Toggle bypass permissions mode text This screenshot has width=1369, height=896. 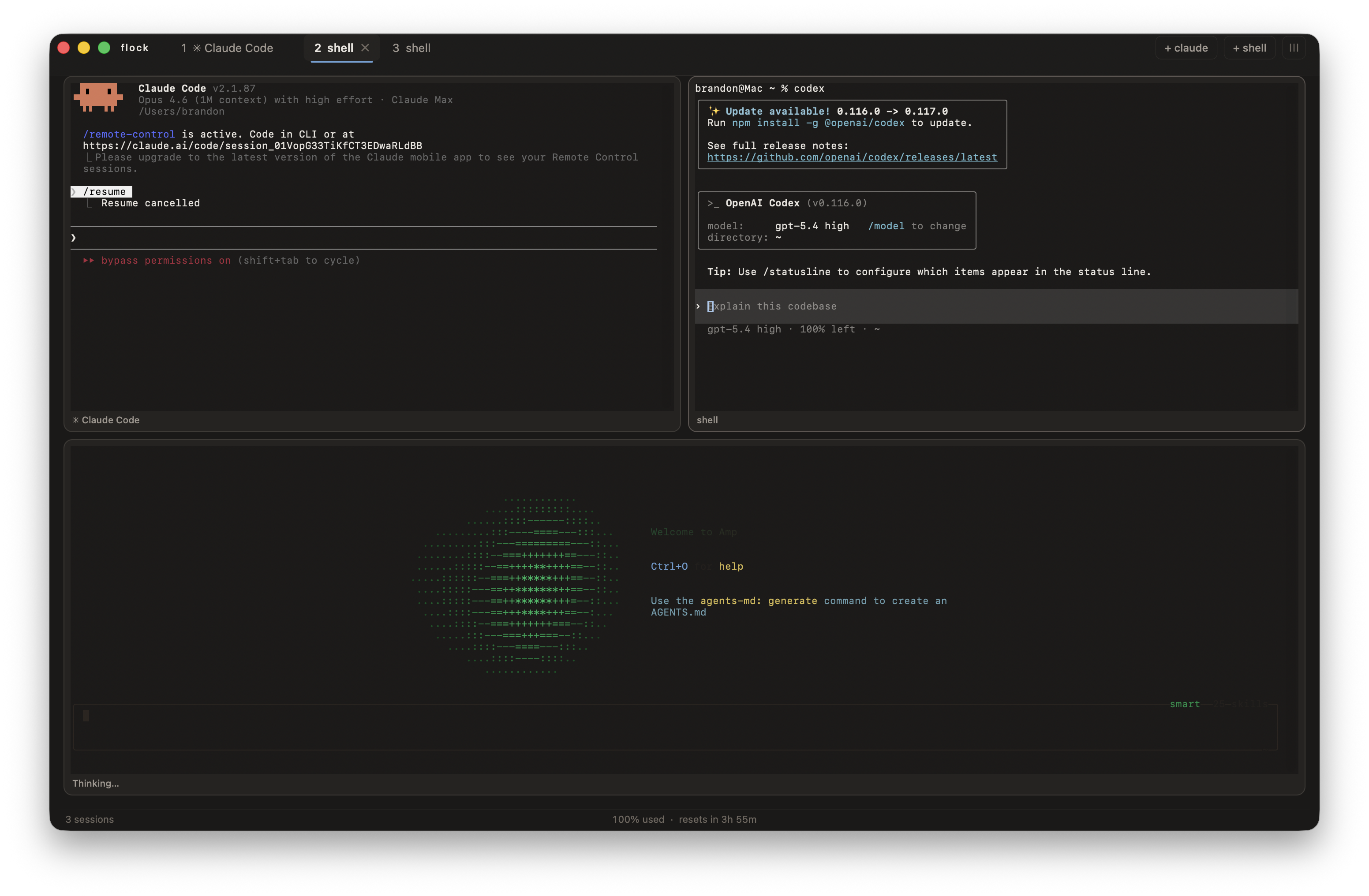click(x=166, y=261)
